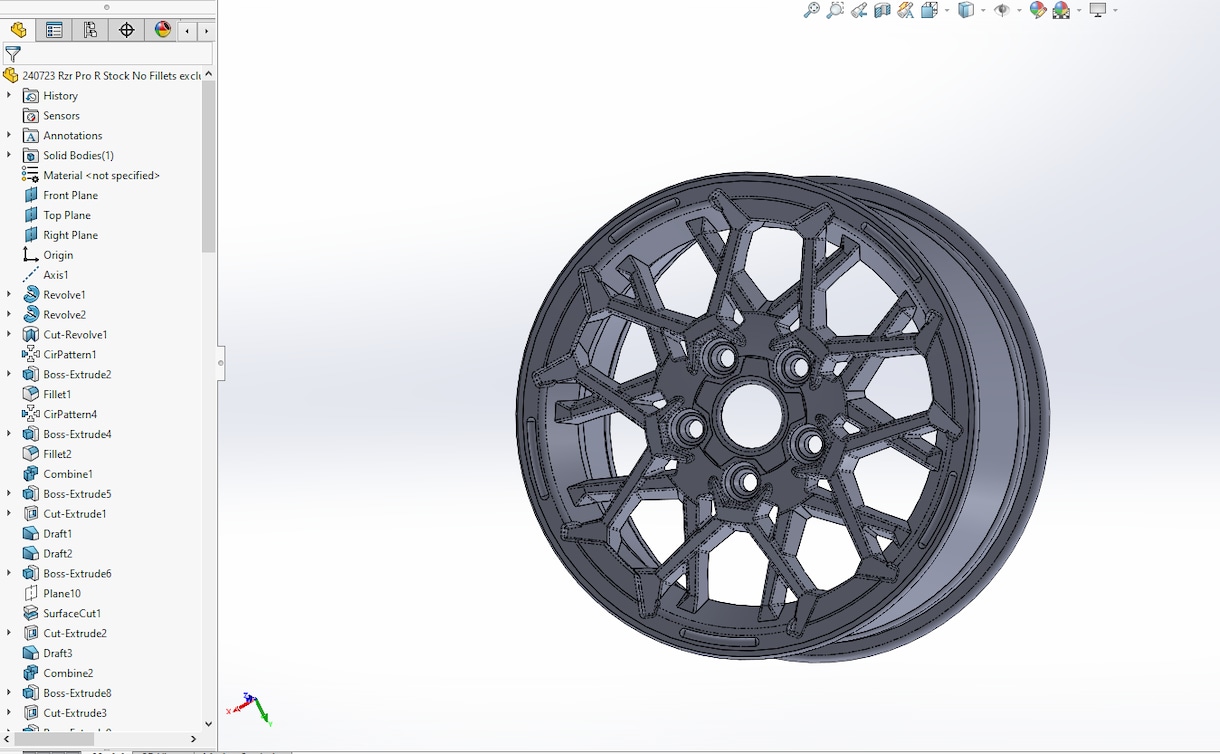The width and height of the screenshot is (1220, 754).
Task: Click the View Settings monitor icon
Action: [x=1098, y=10]
